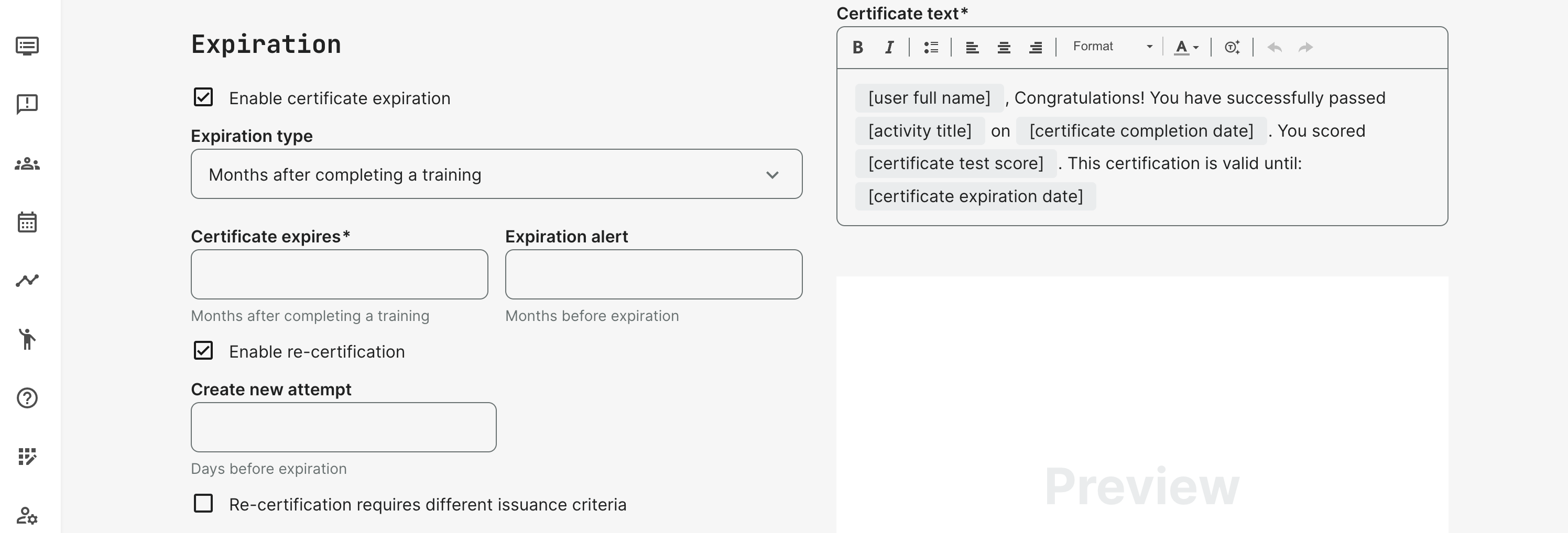Open the text color picker dropdown
The image size is (1568, 533).
coord(1186,48)
